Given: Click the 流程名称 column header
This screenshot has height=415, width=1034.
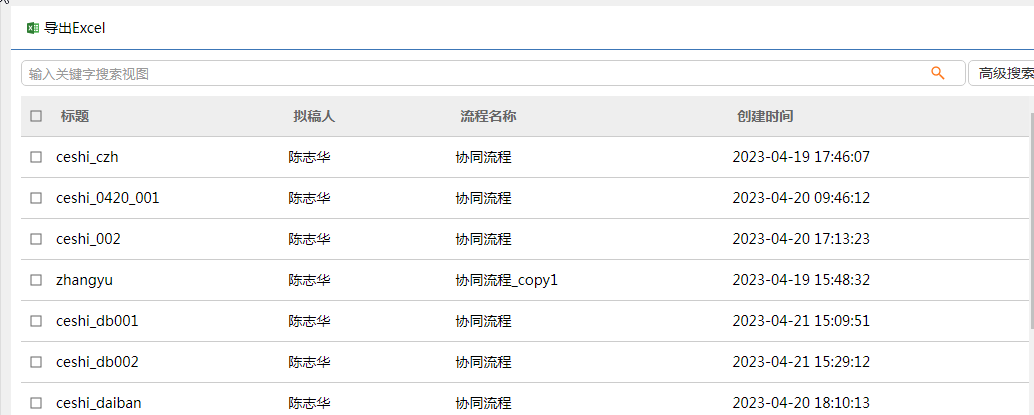Looking at the screenshot, I should click(x=488, y=116).
